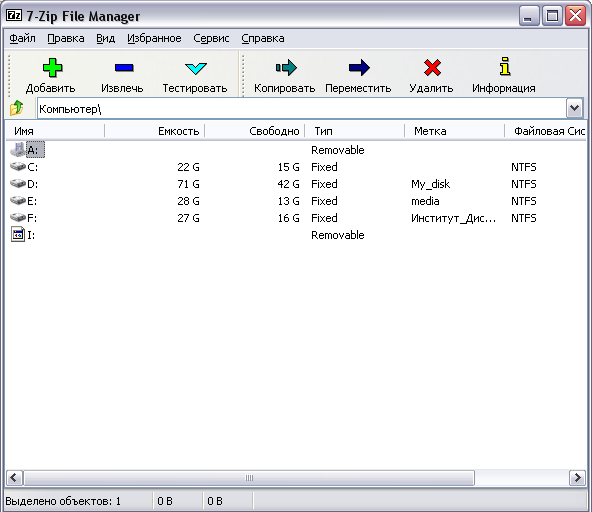Open the Файл menu
The width and height of the screenshot is (592, 512).
pos(22,38)
